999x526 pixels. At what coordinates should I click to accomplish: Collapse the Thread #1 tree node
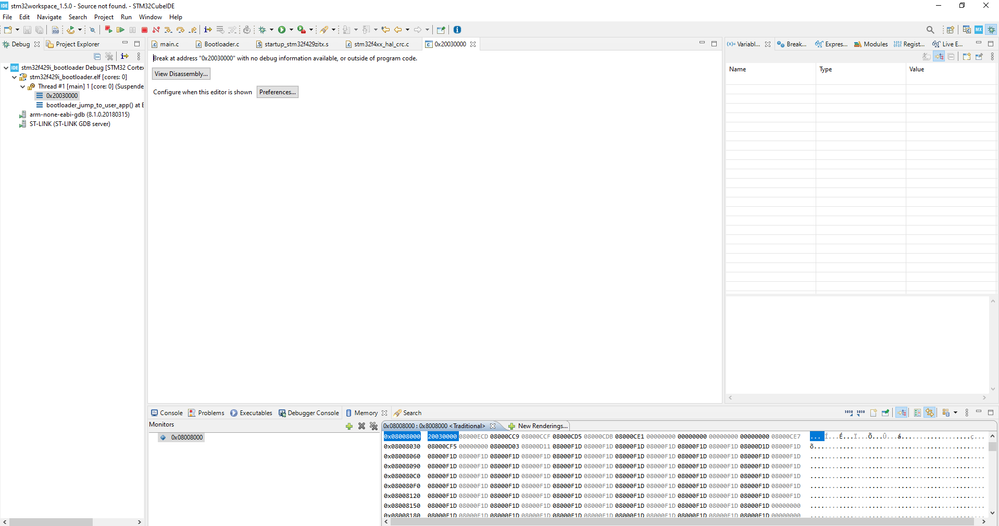(22, 87)
